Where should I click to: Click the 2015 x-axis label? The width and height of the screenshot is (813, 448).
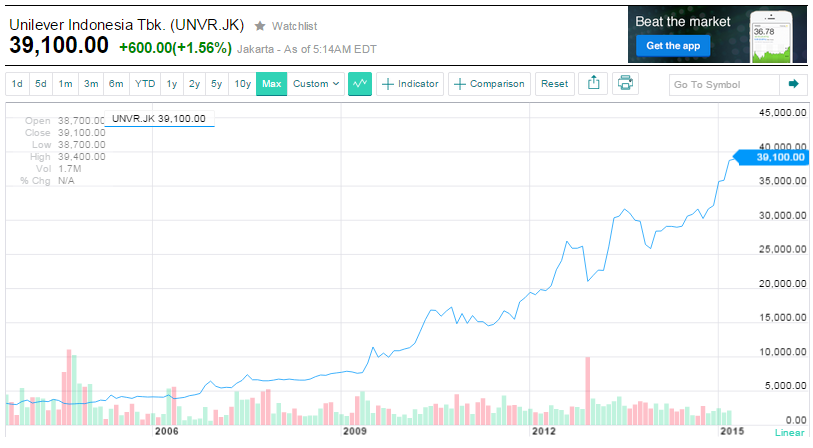(732, 431)
